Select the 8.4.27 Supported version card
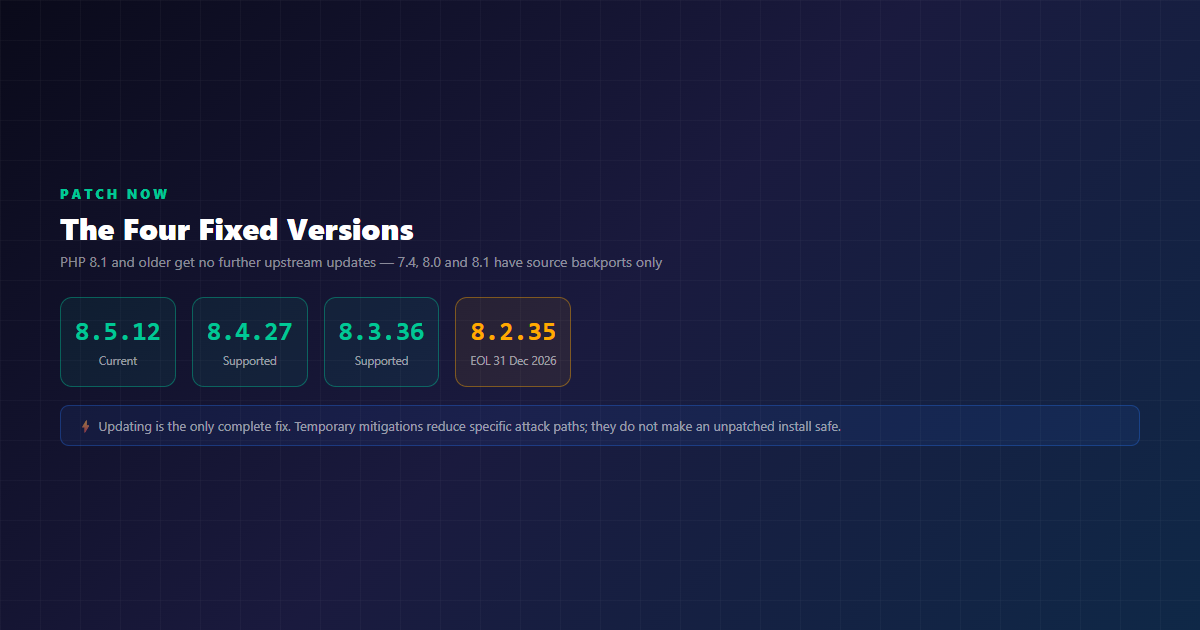Screen dimensions: 1200x630 pos(250,342)
